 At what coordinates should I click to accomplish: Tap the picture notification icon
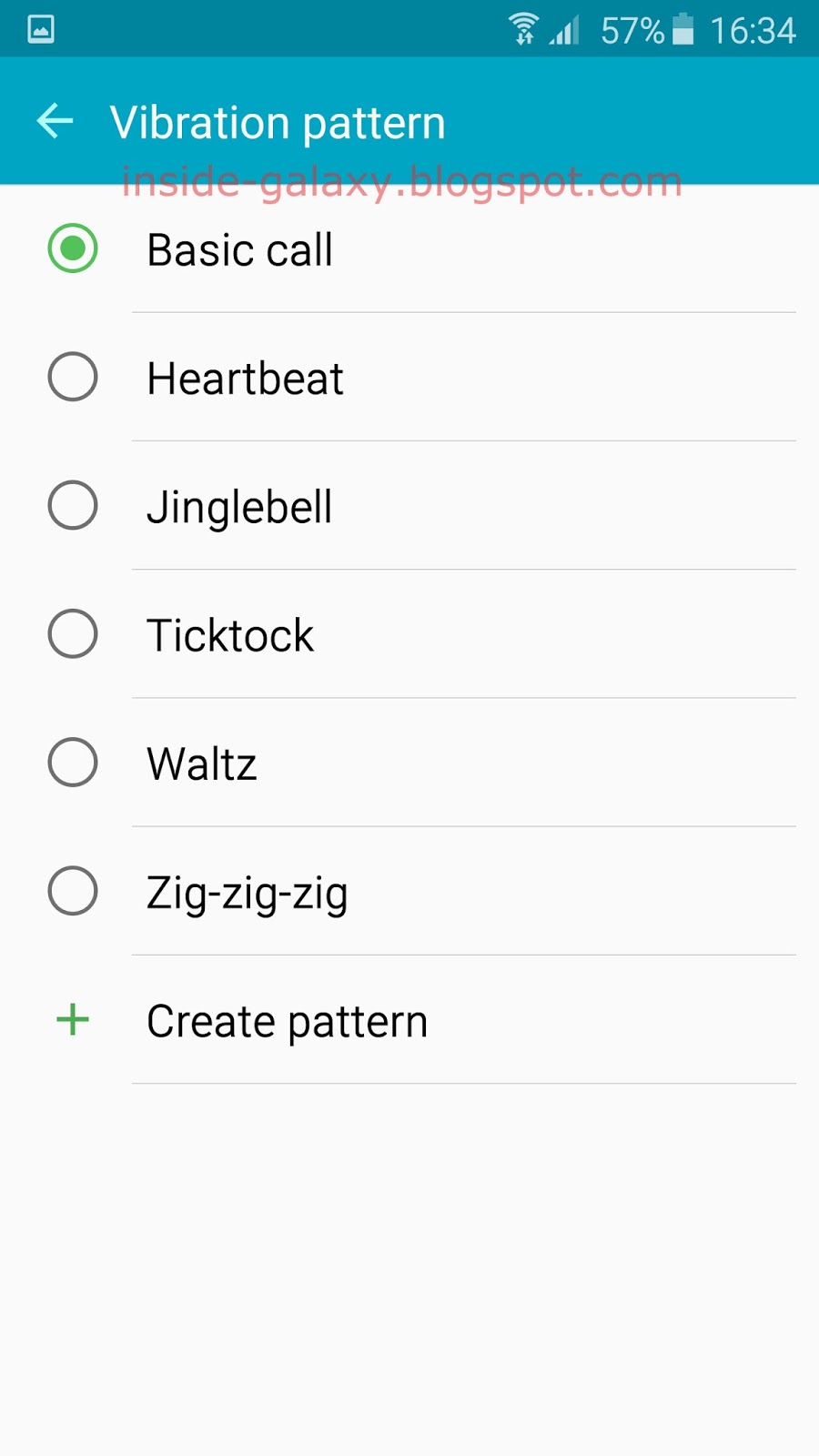tap(41, 30)
